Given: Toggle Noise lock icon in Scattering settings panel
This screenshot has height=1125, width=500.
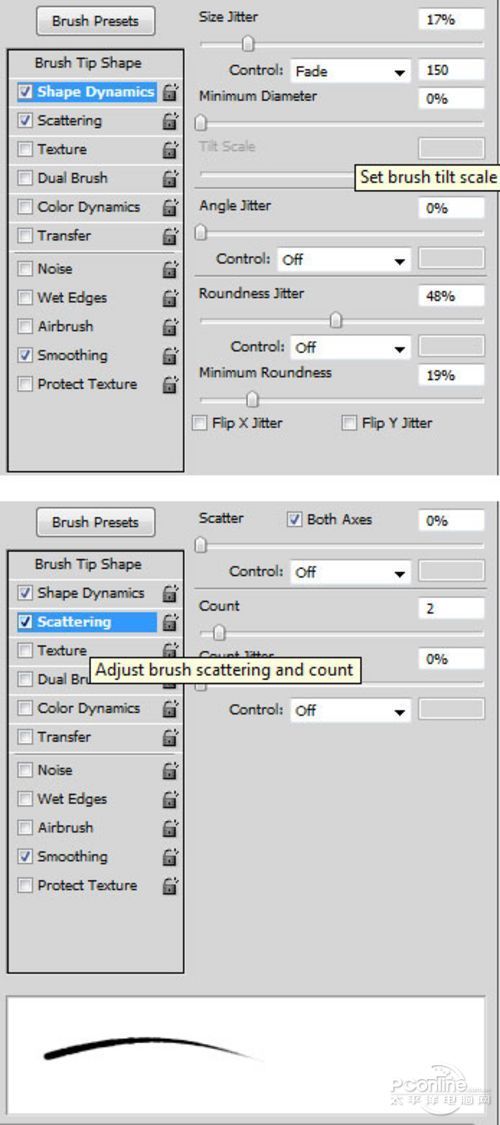Looking at the screenshot, I should click(x=170, y=771).
